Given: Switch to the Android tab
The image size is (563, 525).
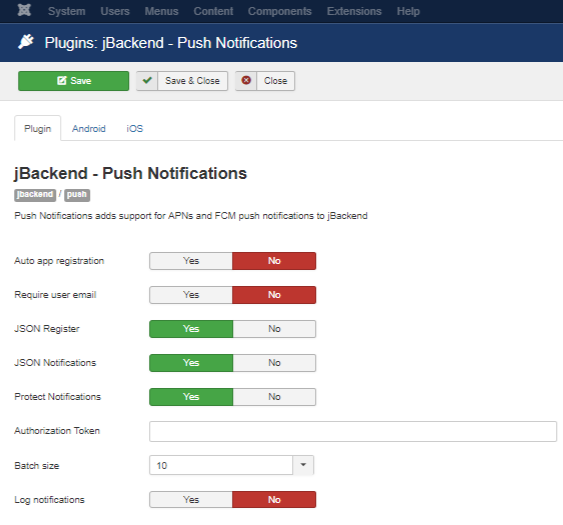Looking at the screenshot, I should [89, 129].
